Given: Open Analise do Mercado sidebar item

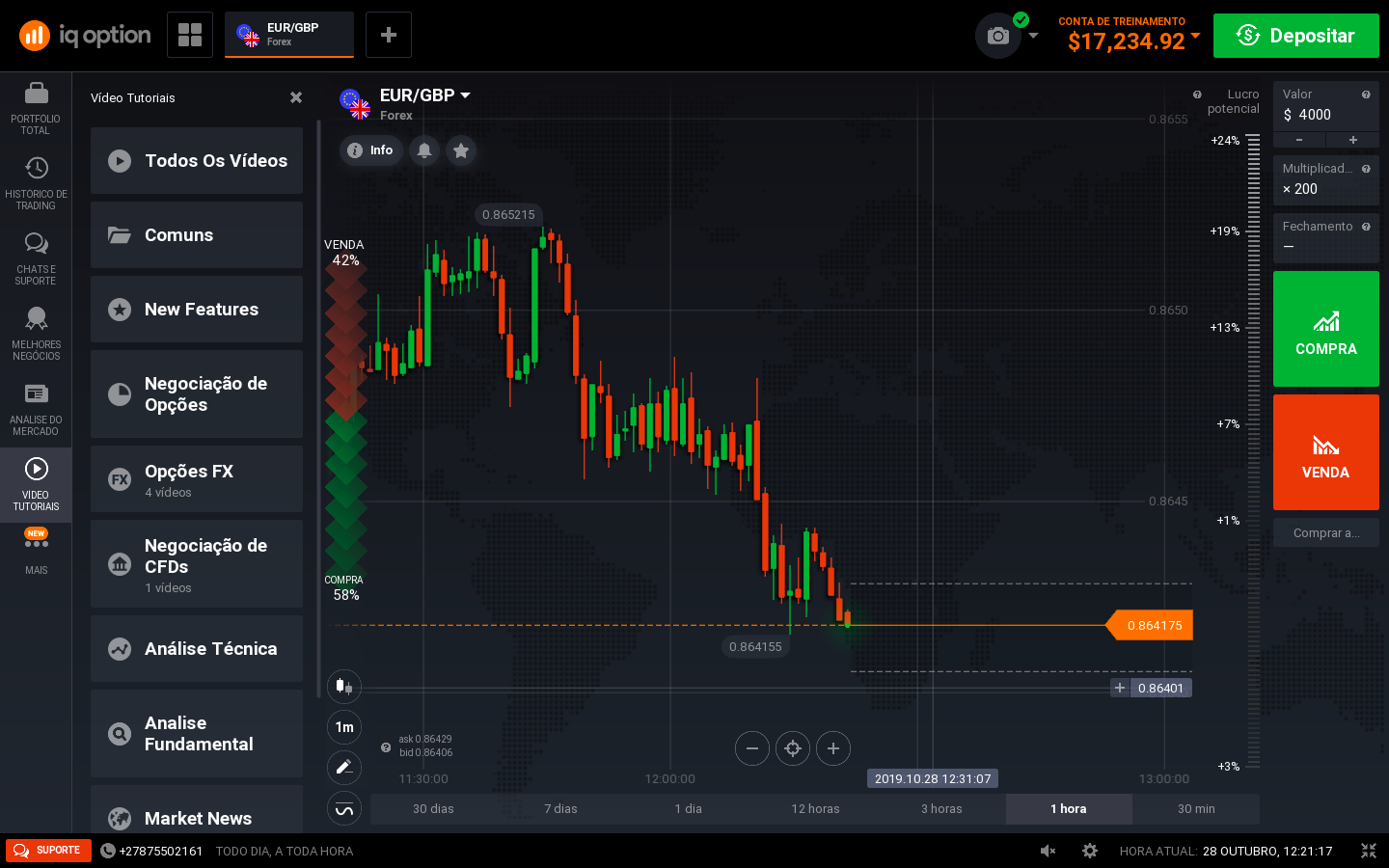Looking at the screenshot, I should [36, 410].
